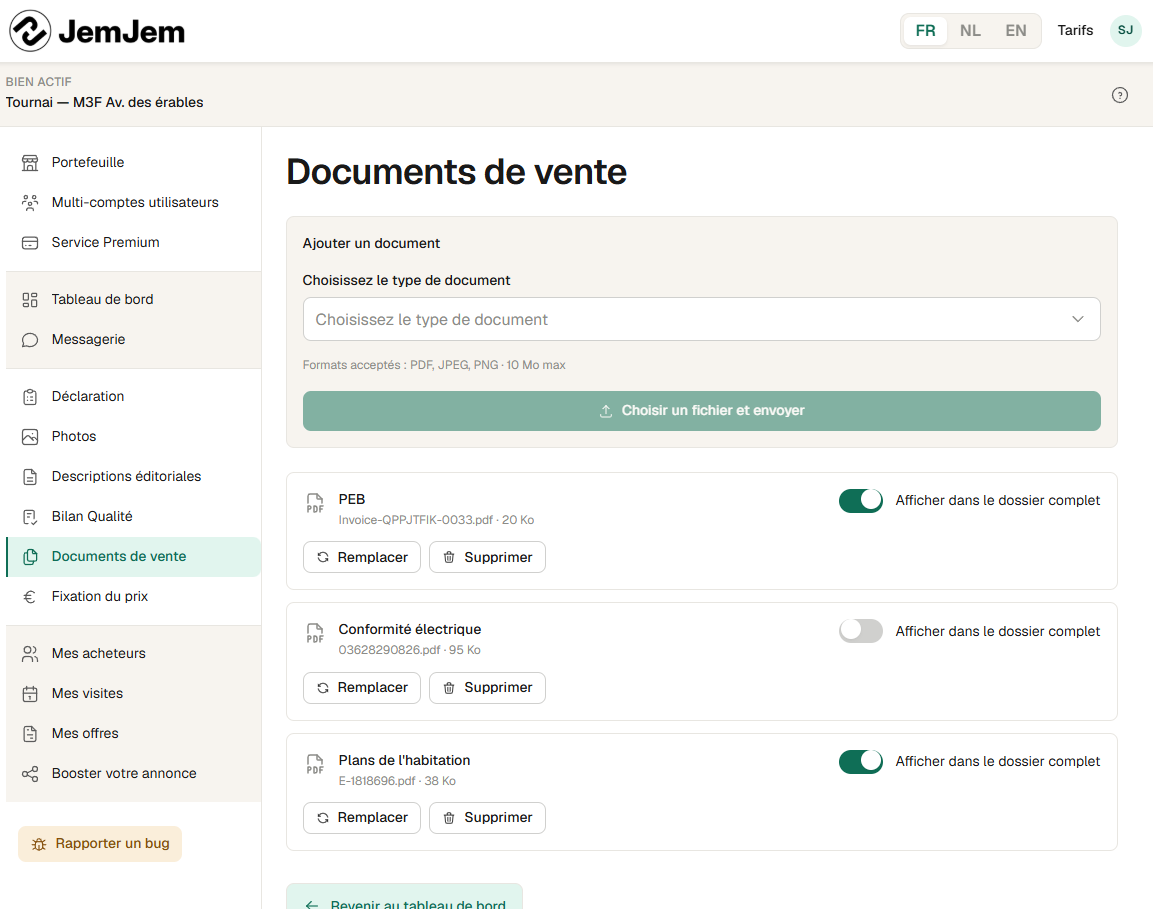Click the Multi-comptes utilisateurs people icon

(30, 203)
